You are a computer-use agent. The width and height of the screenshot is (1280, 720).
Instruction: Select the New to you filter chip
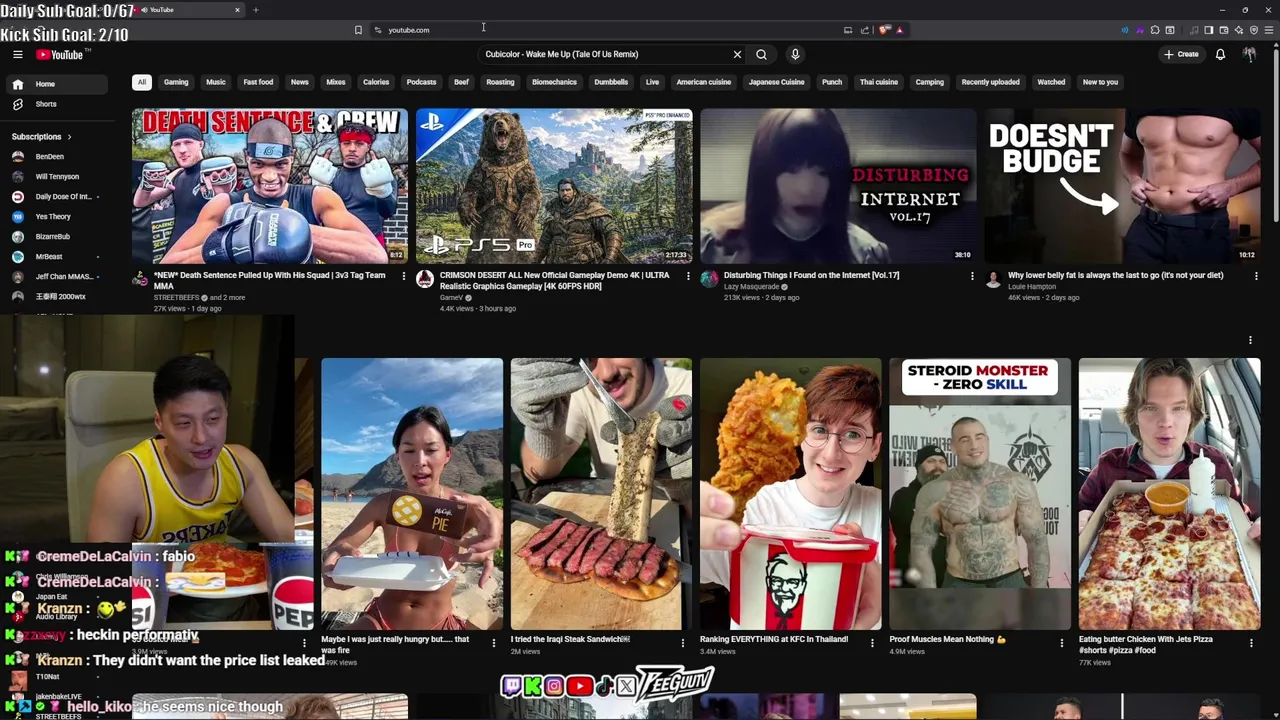click(x=1100, y=82)
